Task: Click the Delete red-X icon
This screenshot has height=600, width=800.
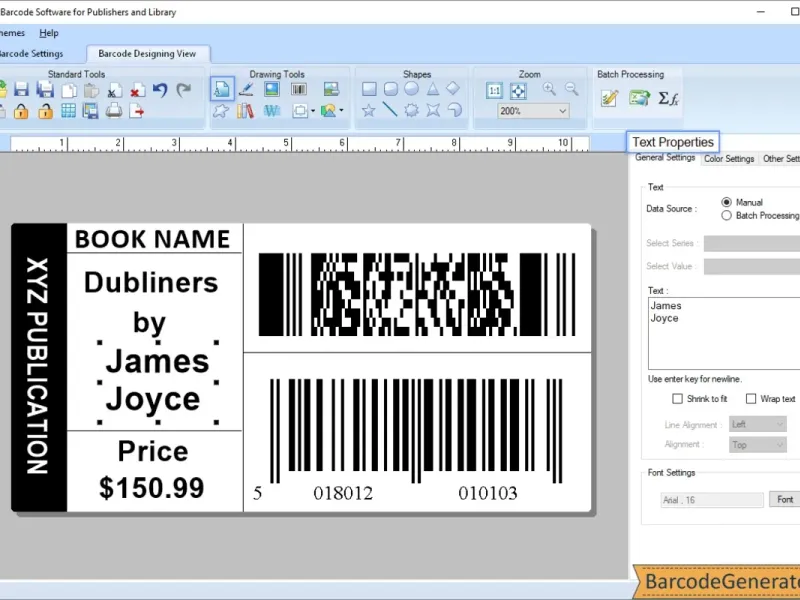Action: pyautogui.click(x=137, y=90)
